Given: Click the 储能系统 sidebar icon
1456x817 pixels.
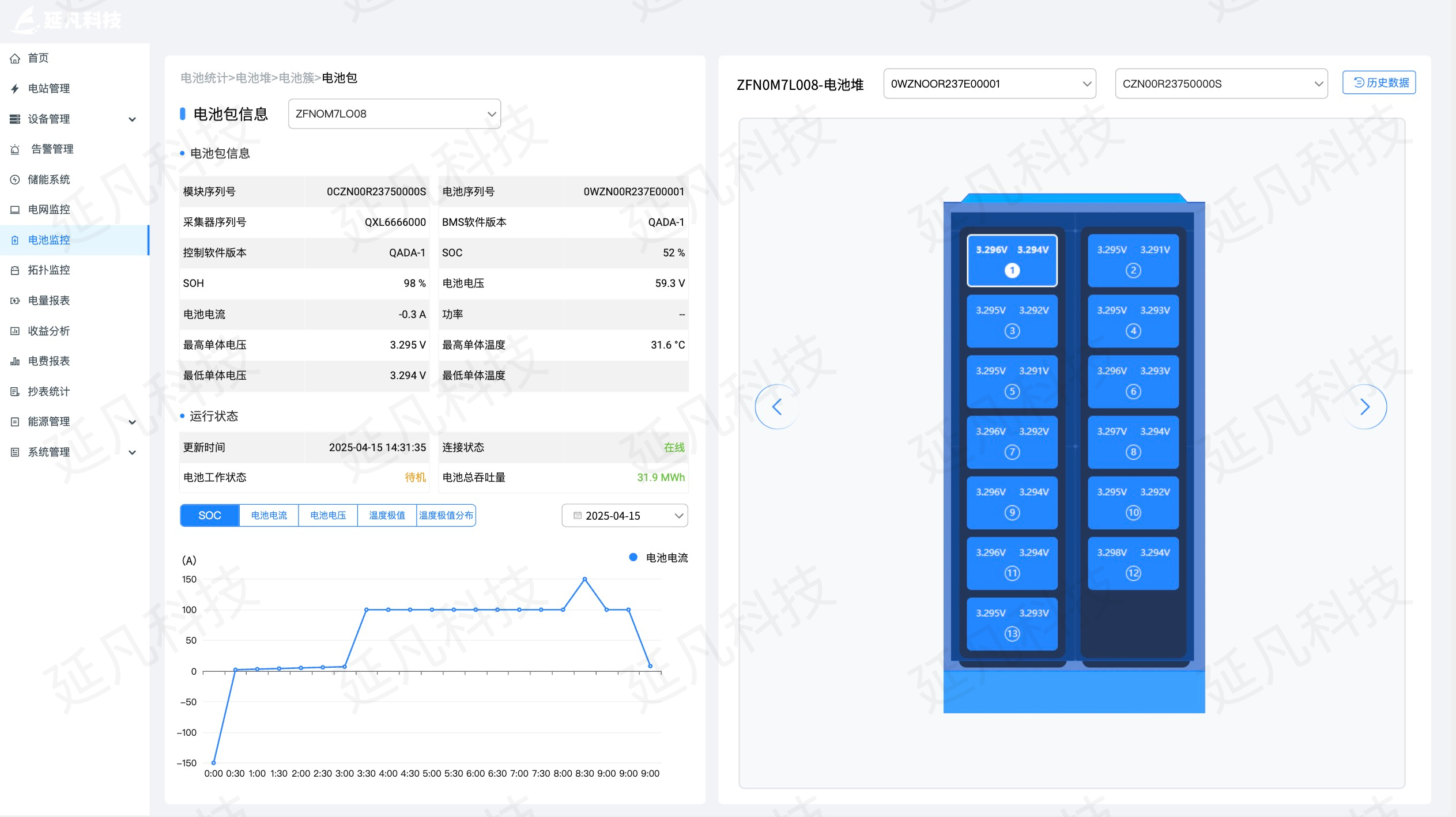Looking at the screenshot, I should click(15, 180).
